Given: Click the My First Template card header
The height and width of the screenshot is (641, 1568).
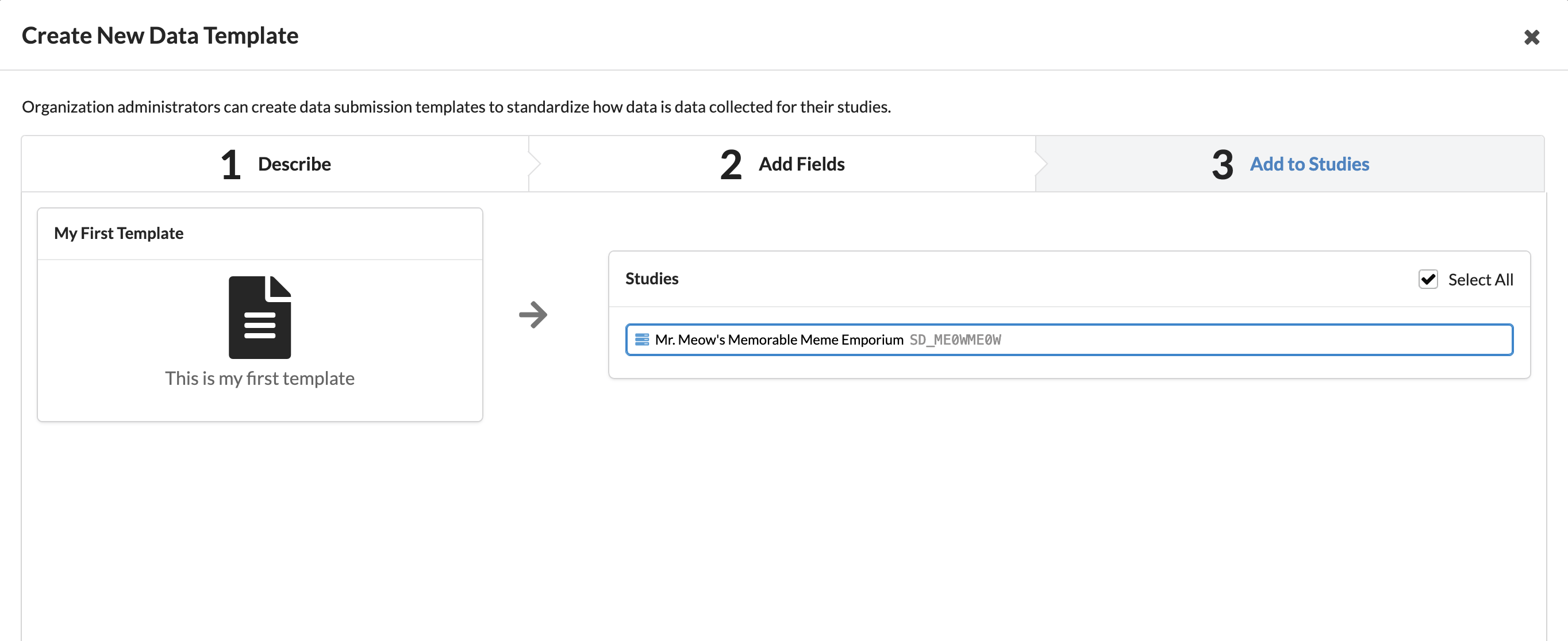Looking at the screenshot, I should (x=119, y=232).
